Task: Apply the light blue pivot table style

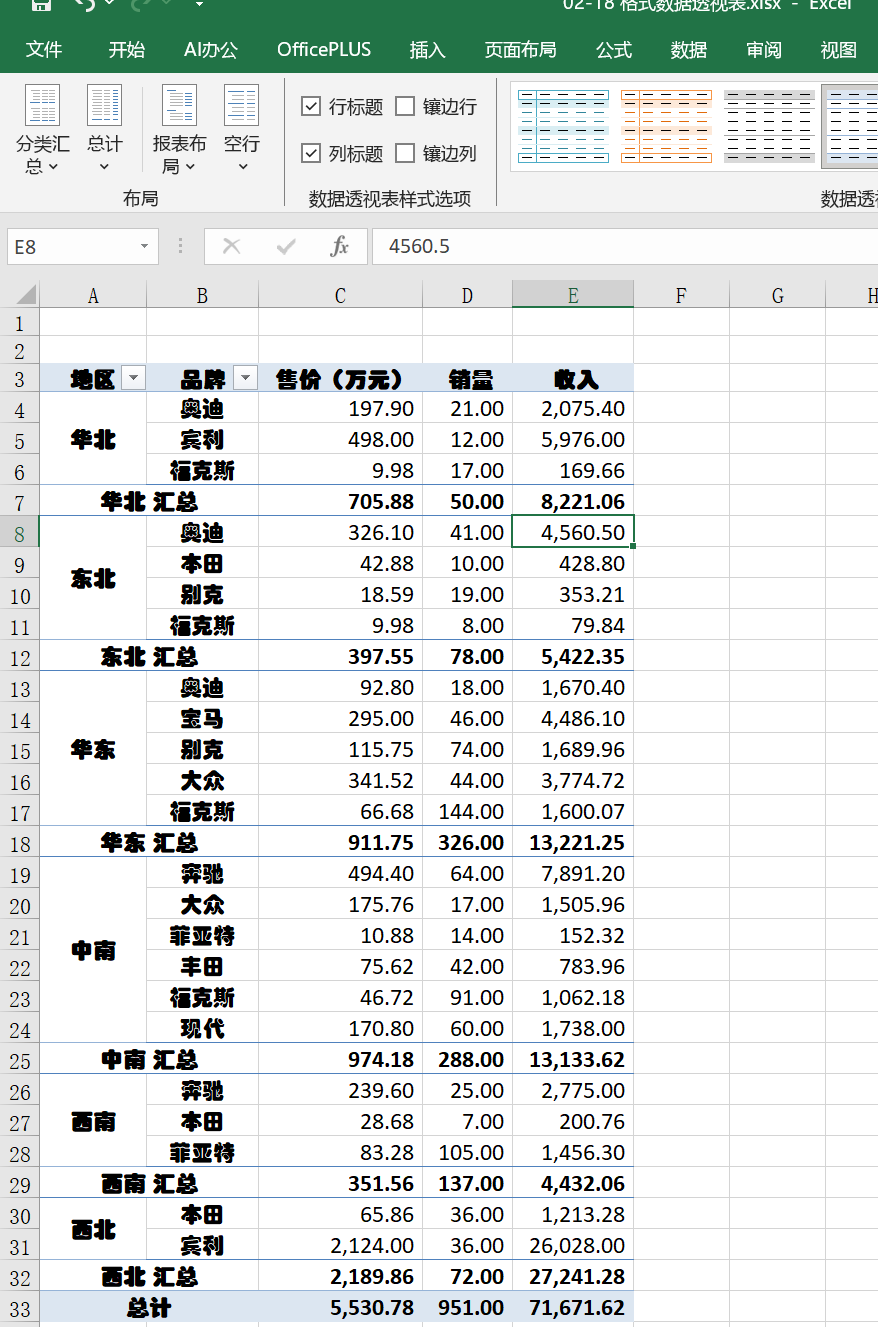Action: tap(563, 126)
